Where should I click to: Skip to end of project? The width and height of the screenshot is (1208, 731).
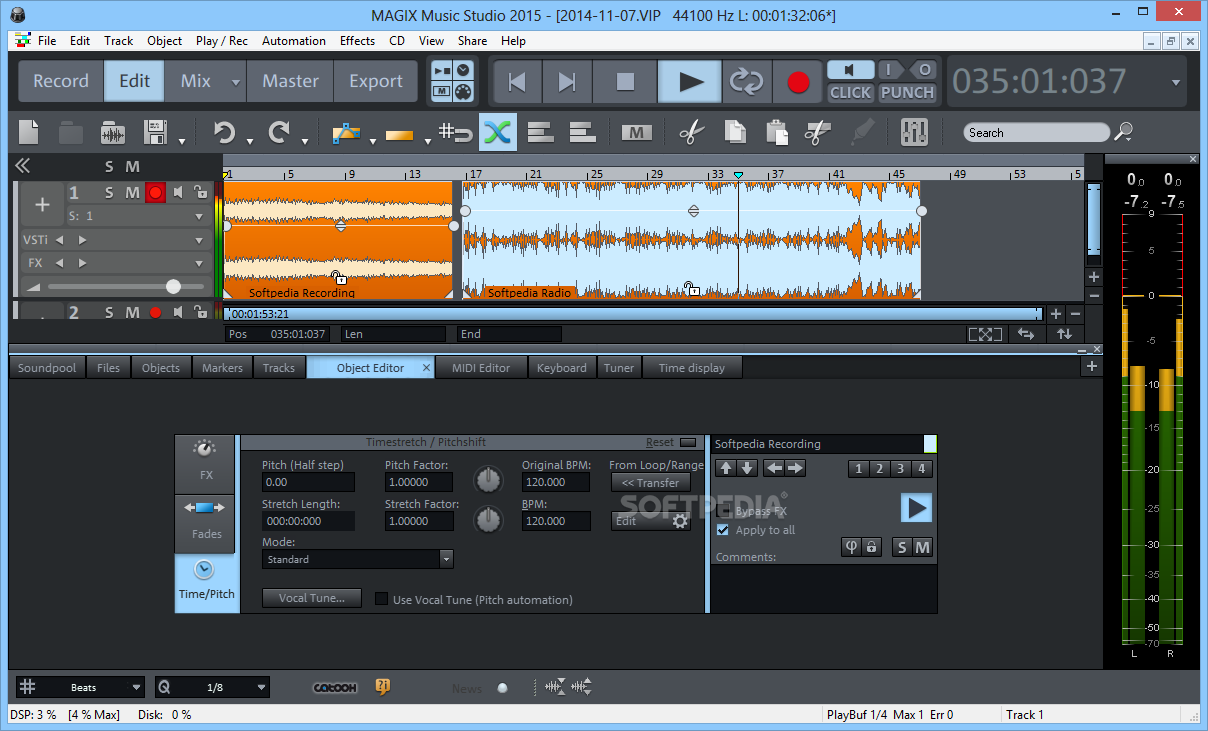click(x=566, y=82)
